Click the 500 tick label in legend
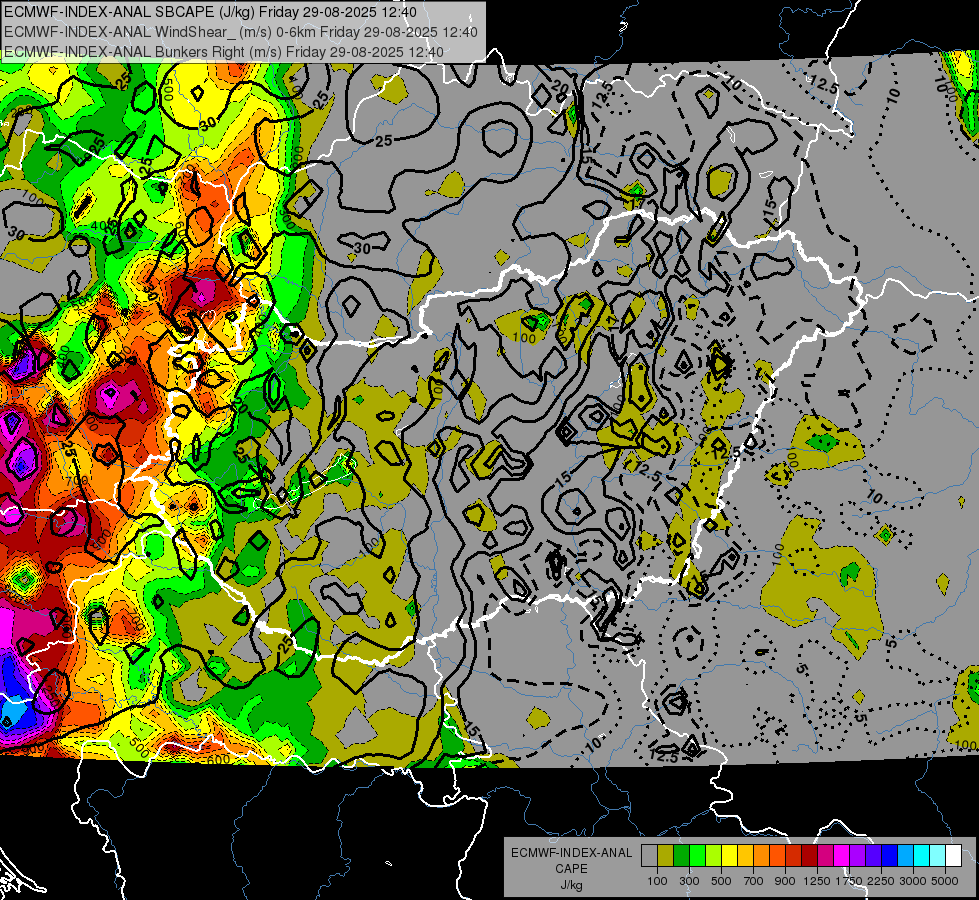Viewport: 979px width, 900px height. (x=721, y=881)
